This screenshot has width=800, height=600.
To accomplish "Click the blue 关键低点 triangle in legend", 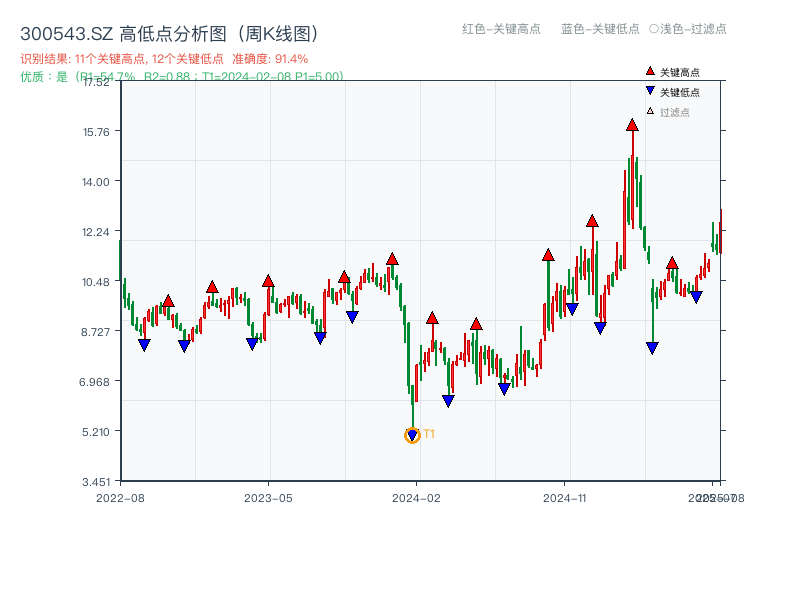I will click(x=650, y=91).
